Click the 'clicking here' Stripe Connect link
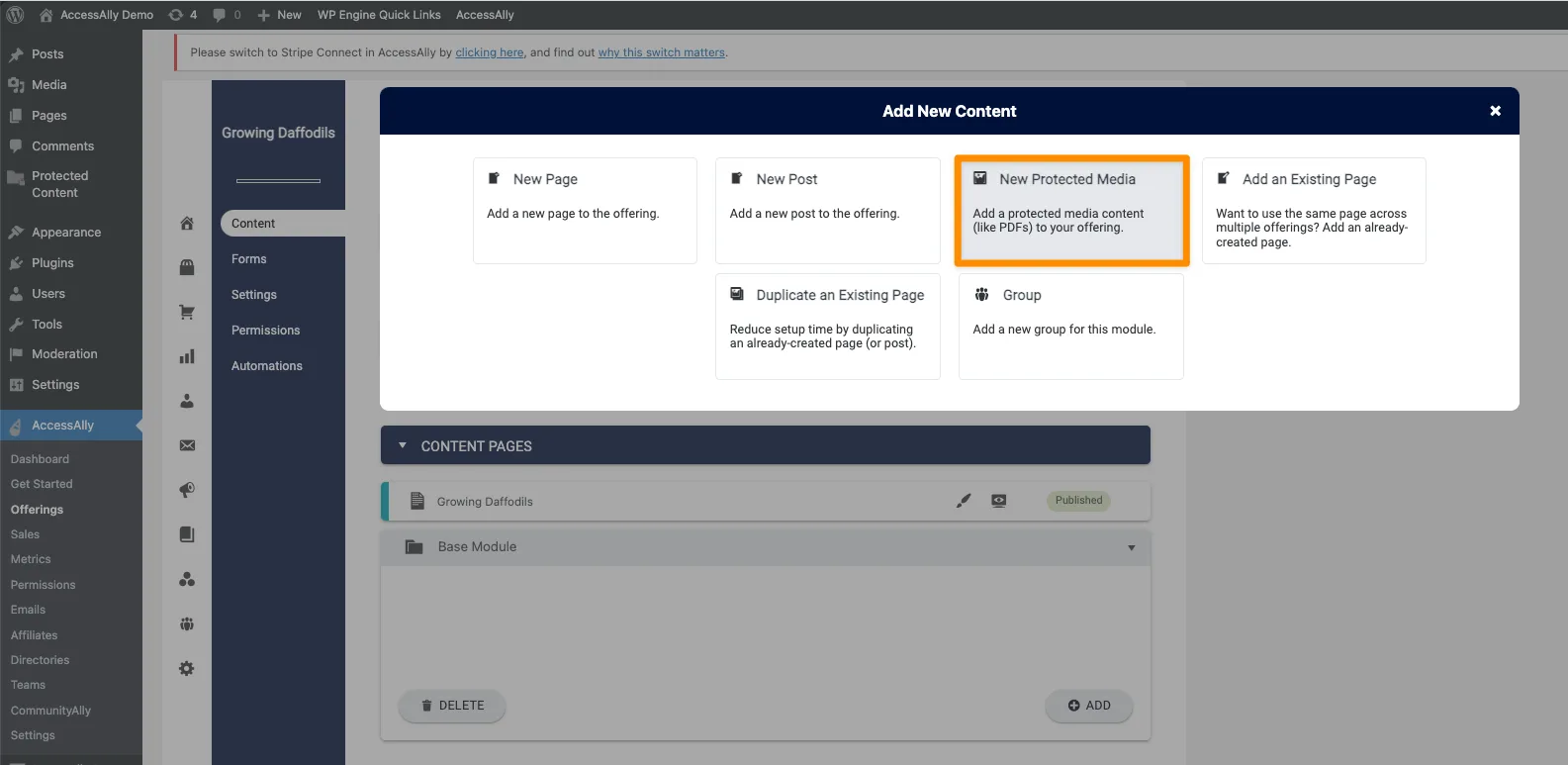 pos(489,52)
